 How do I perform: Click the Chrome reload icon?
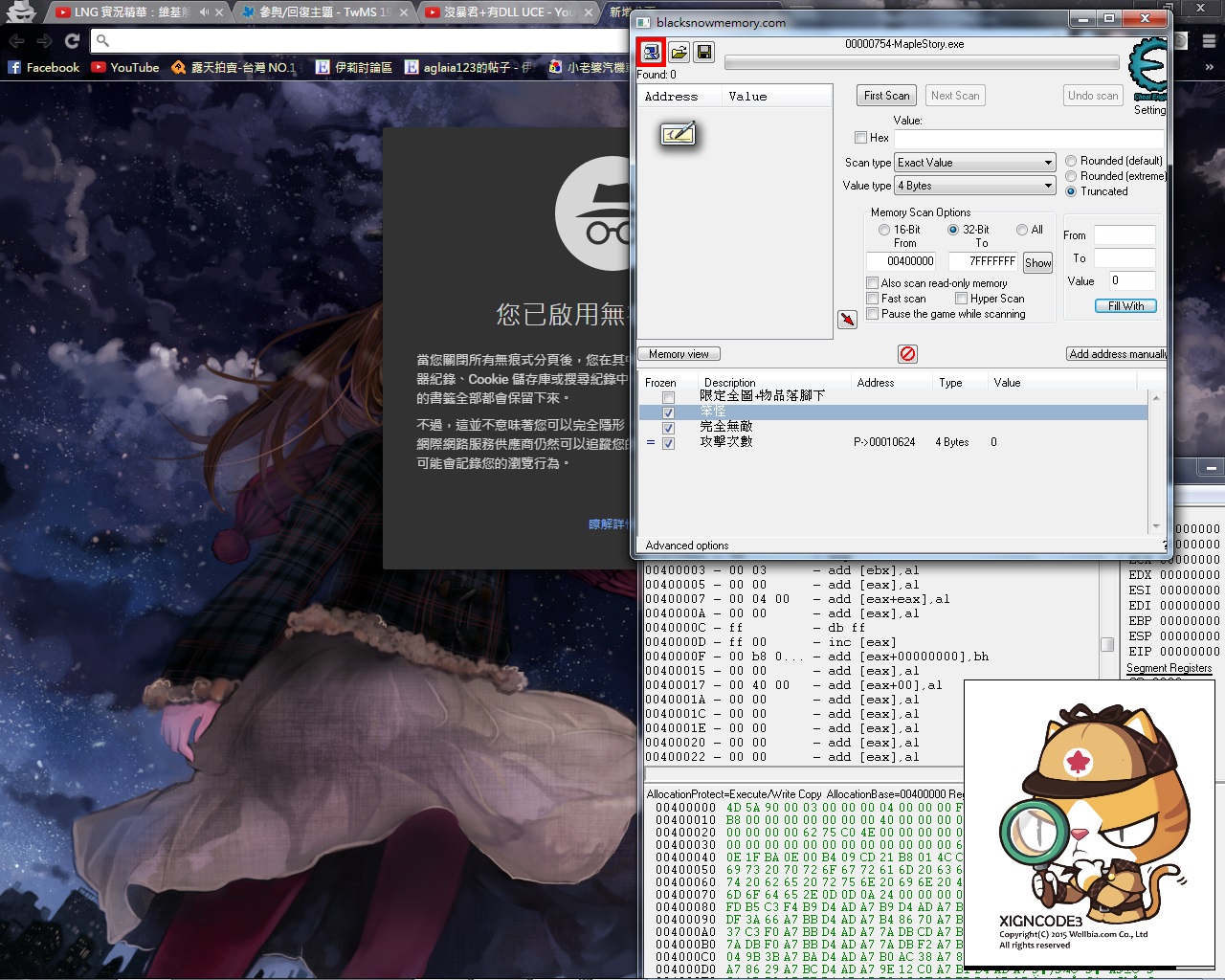click(72, 40)
